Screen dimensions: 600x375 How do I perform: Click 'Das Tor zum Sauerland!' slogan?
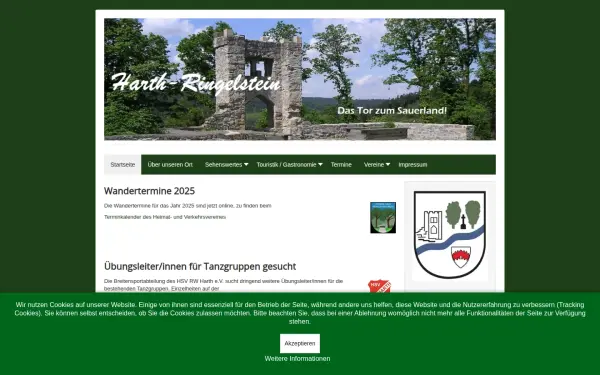tap(392, 111)
